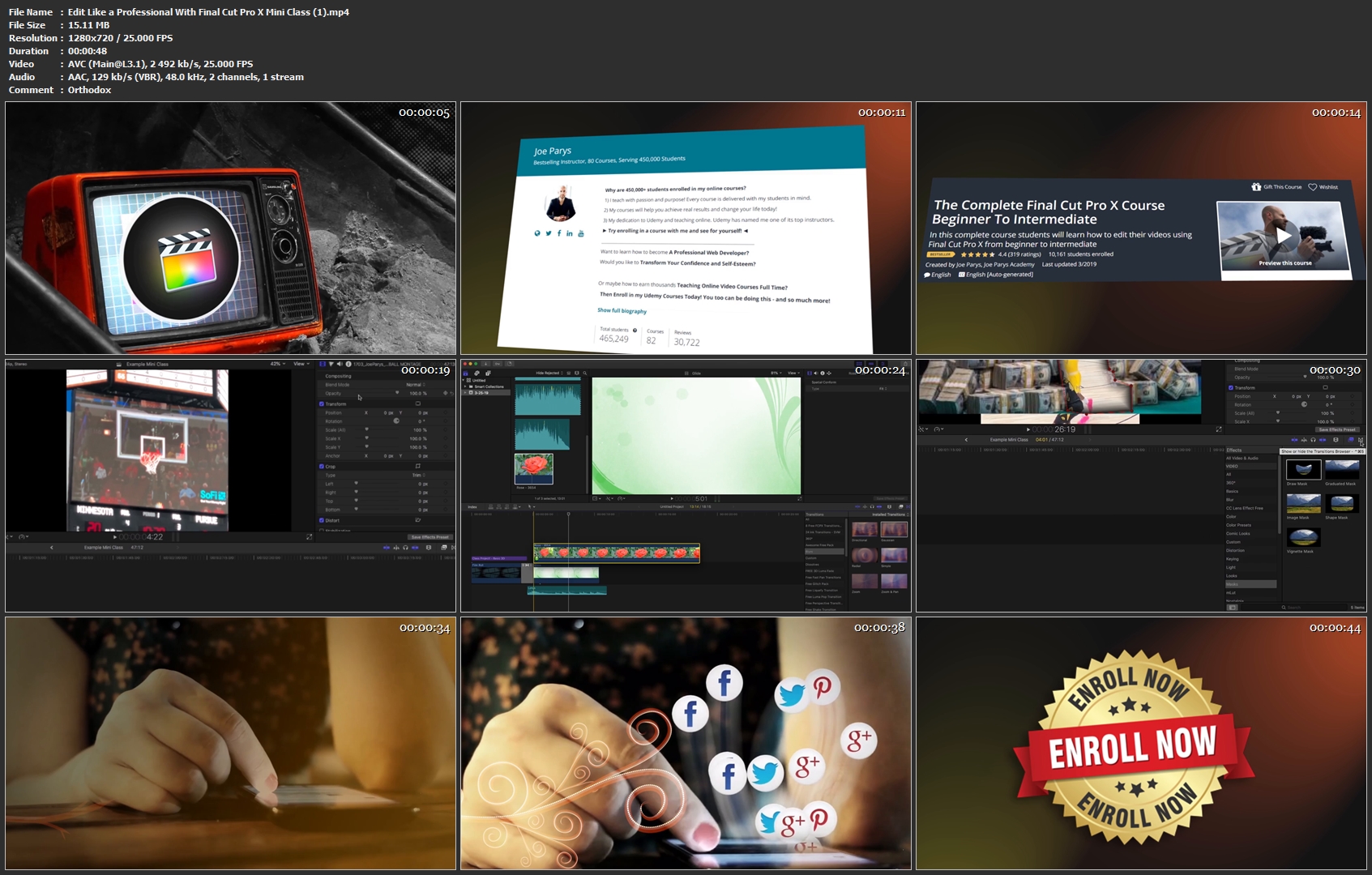Uncheck the Crop checkbox in 00:00:19 frame
The height and width of the screenshot is (875, 1372).
point(322,467)
